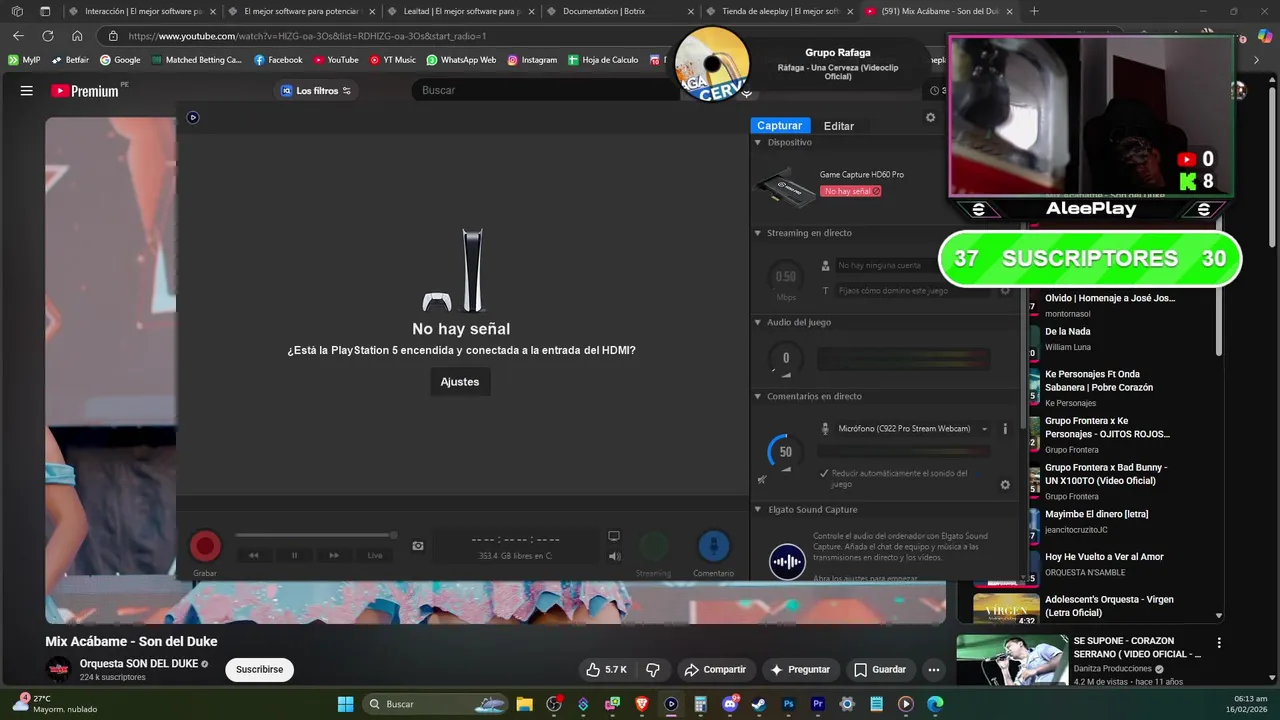Save video with Guardar button

(880, 669)
